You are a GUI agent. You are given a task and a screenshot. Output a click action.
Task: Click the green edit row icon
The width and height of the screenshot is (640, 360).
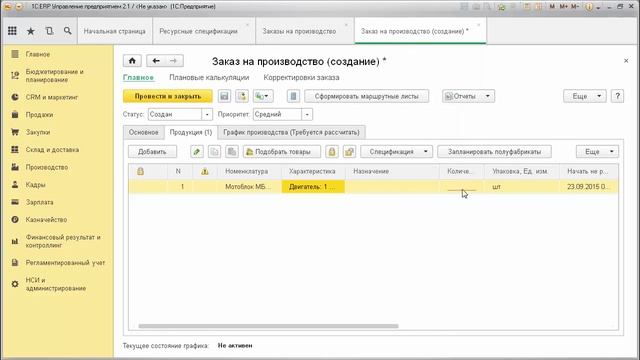pos(197,152)
